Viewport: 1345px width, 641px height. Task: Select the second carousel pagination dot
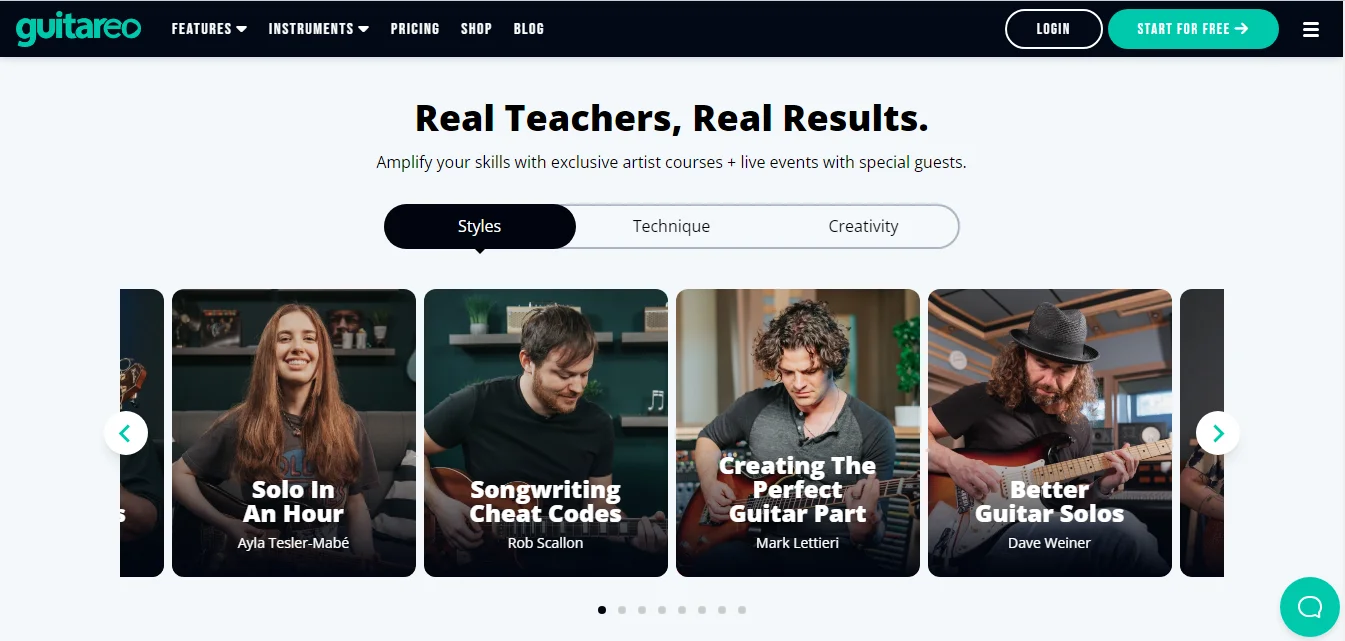(622, 609)
